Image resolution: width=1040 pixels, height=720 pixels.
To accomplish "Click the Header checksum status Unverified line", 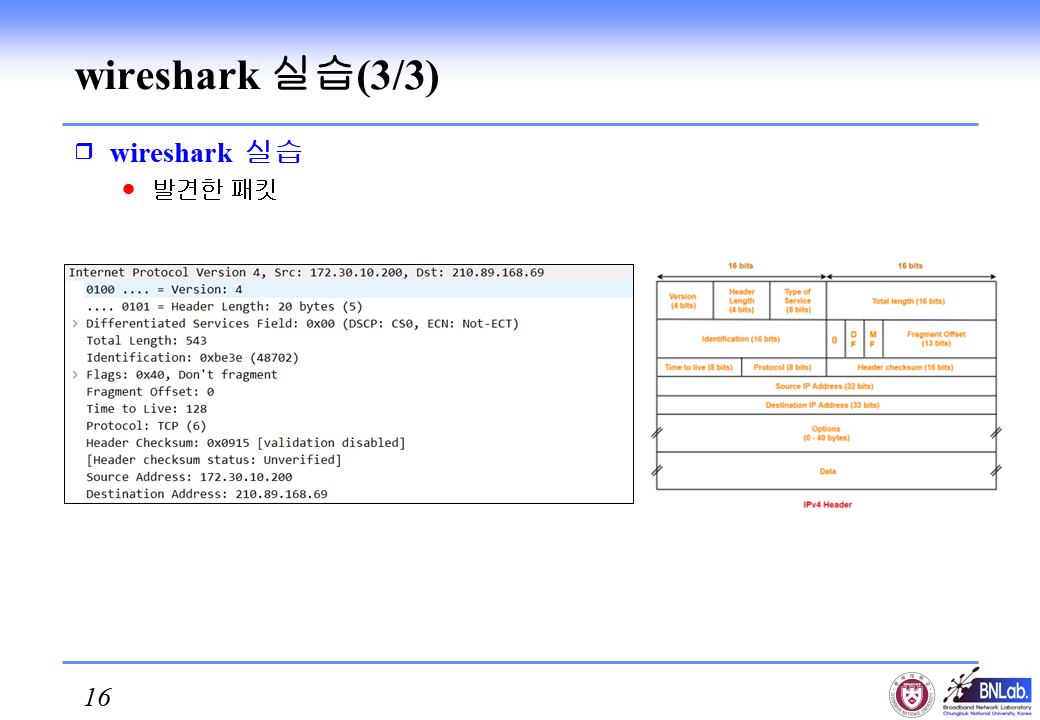I will (x=214, y=460).
